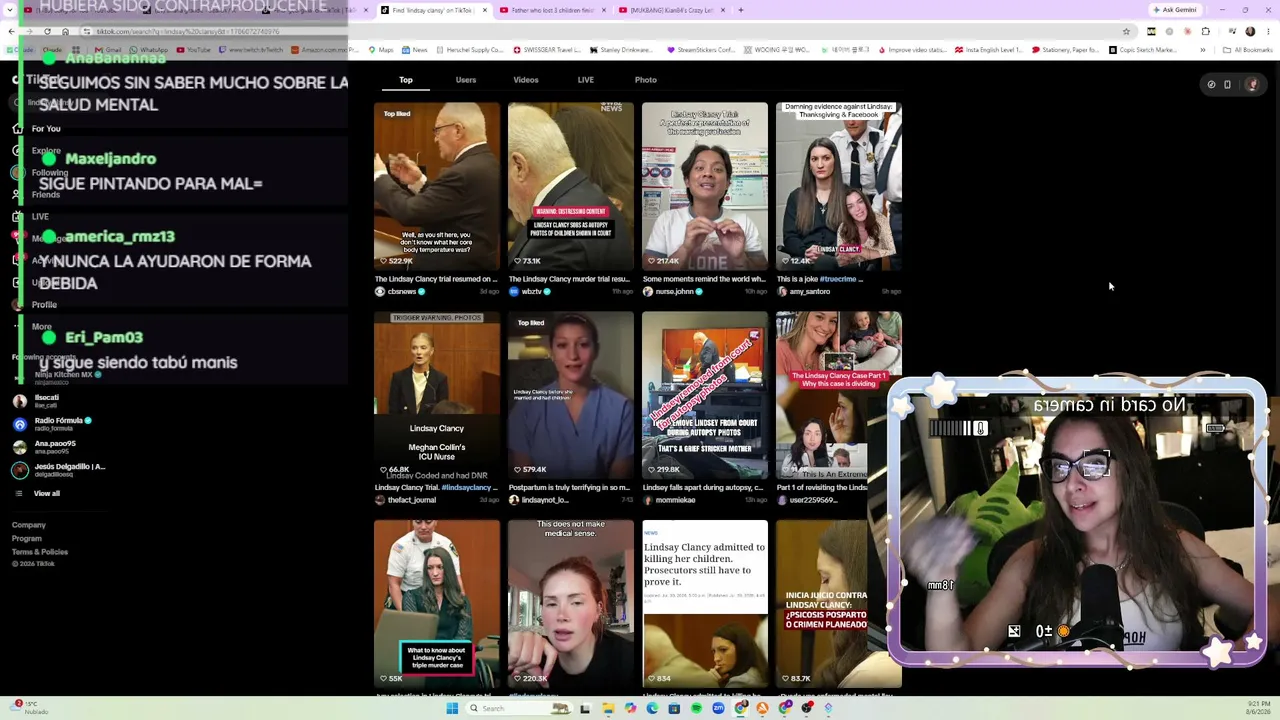Screen dimensions: 1280x720
Task: Open the LIVE section in TikTok sidebar
Action: [x=40, y=216]
